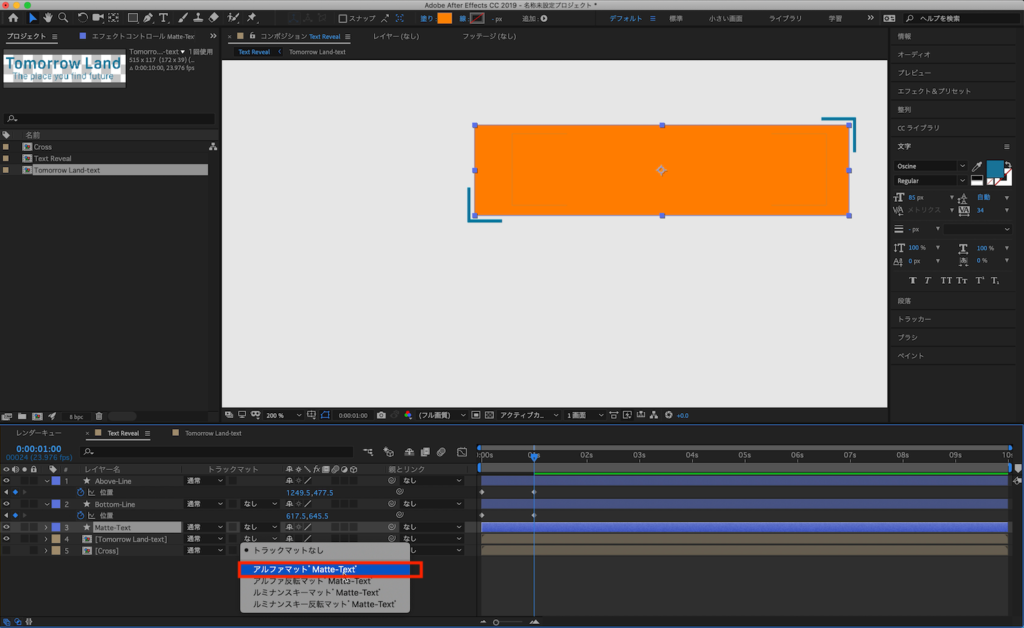Select the Pen tool
1024x628 pixels.
pyautogui.click(x=148, y=18)
